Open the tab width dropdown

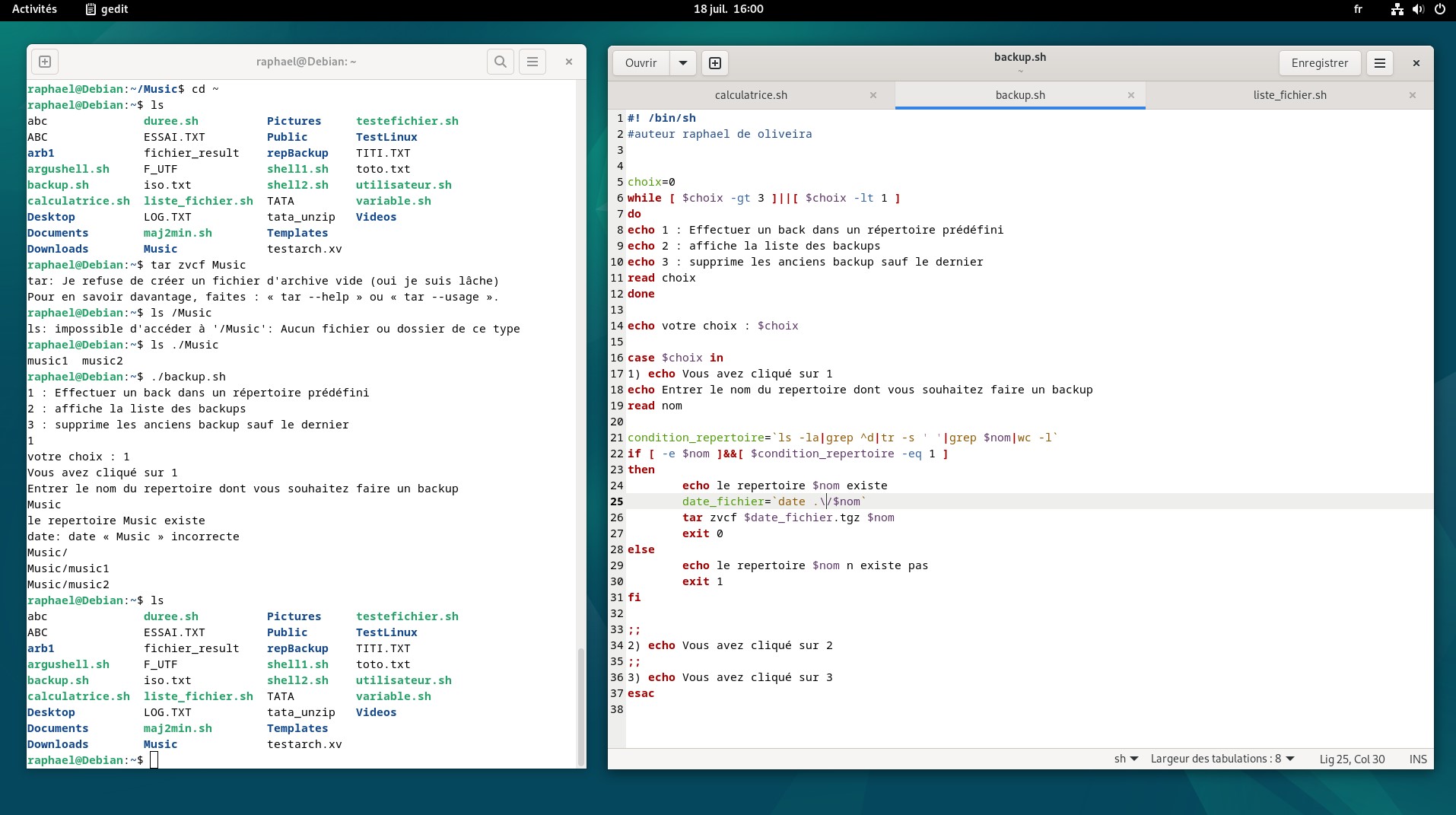(x=1222, y=759)
